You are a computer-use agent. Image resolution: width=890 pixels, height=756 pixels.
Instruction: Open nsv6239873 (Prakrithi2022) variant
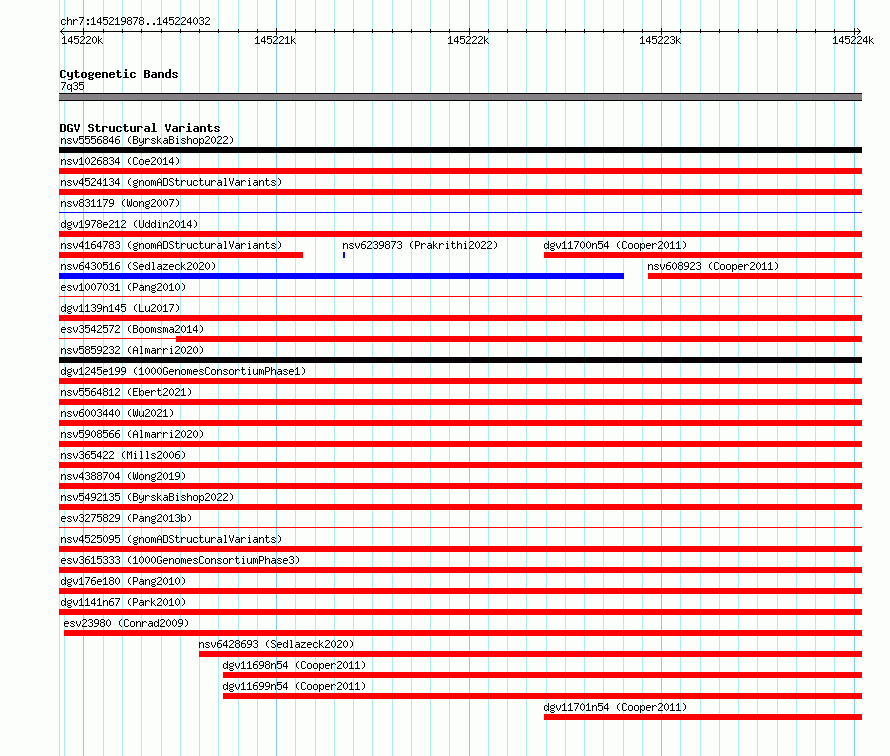tap(420, 245)
